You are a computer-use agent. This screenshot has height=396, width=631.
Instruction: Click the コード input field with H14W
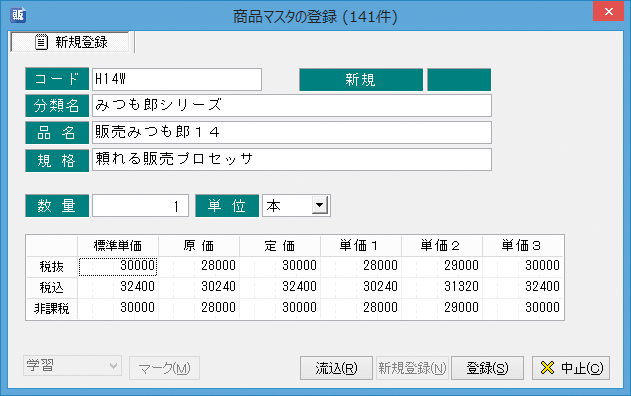pos(177,79)
